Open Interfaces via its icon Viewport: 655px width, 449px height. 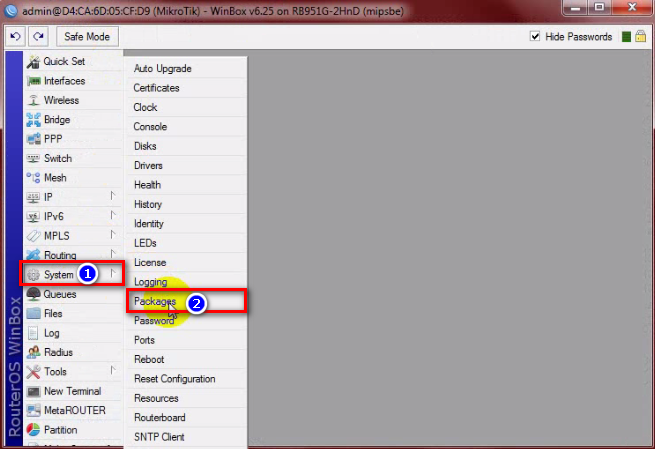33,81
